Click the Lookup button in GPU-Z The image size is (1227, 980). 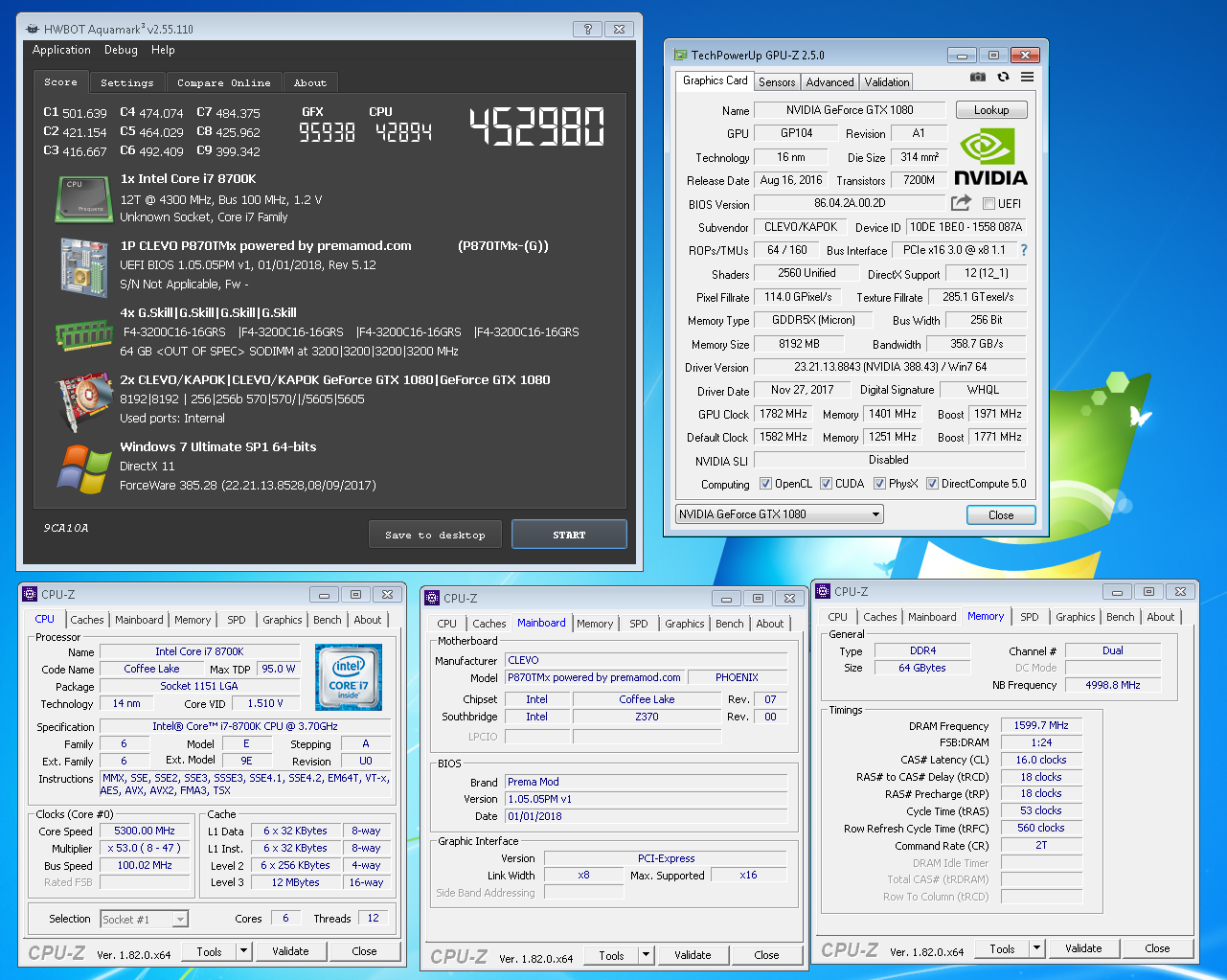coord(991,110)
